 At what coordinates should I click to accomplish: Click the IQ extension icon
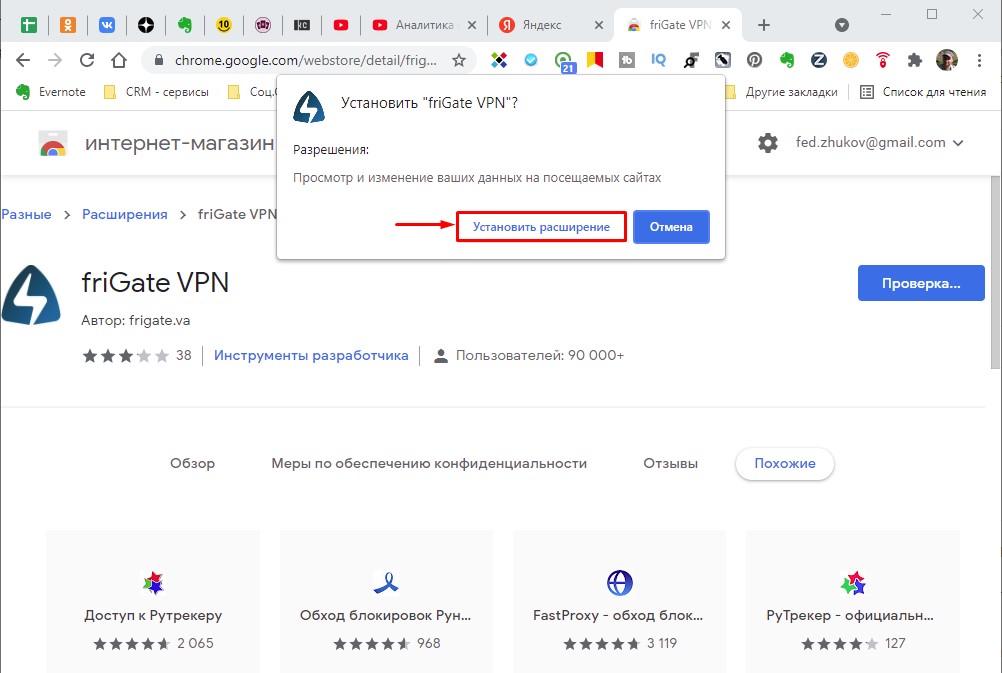658,60
